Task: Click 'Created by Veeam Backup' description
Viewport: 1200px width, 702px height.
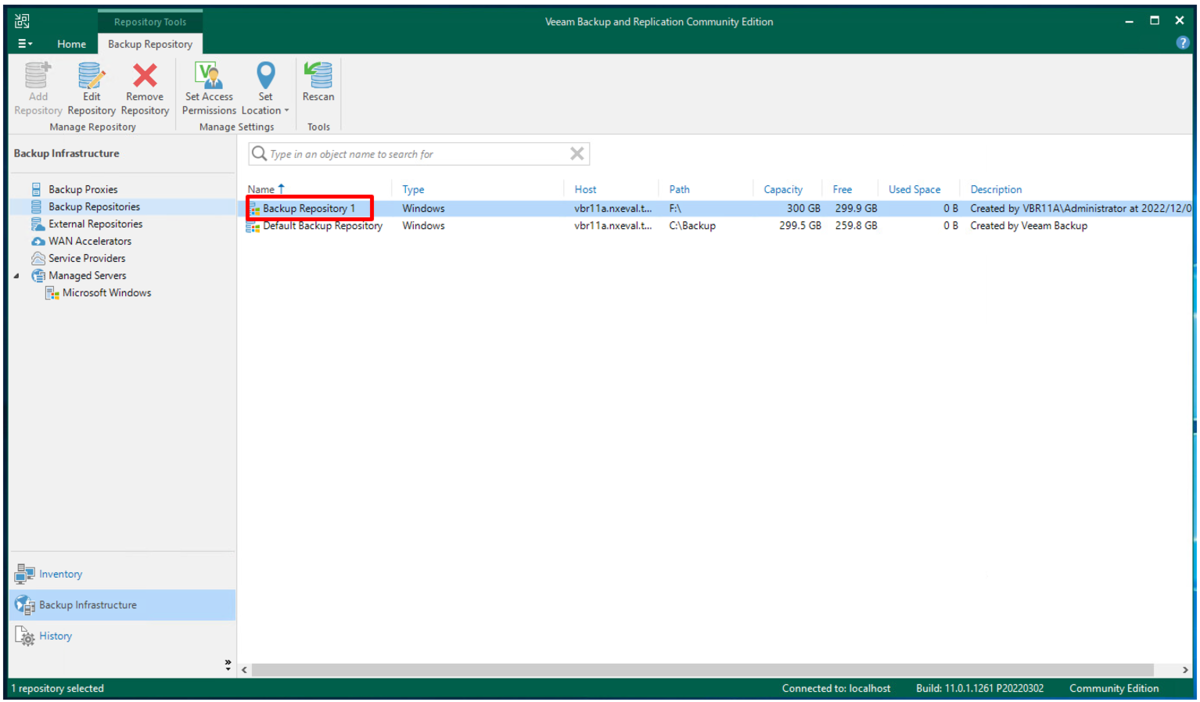Action: [x=1029, y=226]
